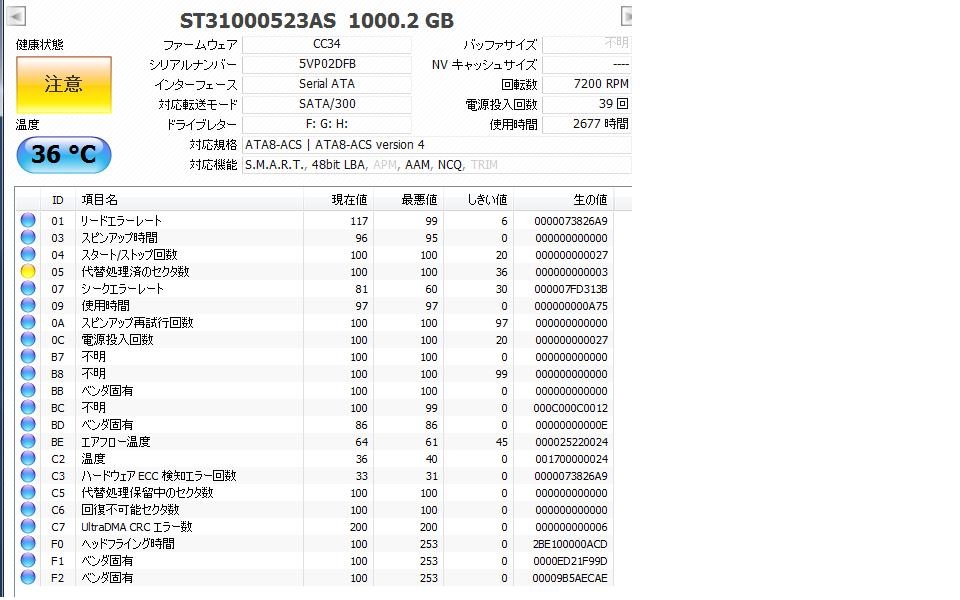Click the blue status icon for ID BD
The image size is (960, 600).
tap(28, 425)
